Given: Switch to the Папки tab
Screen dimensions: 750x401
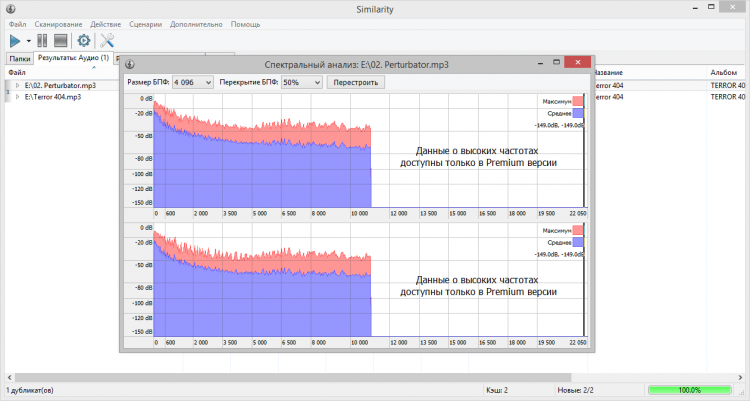Looking at the screenshot, I should [20, 58].
